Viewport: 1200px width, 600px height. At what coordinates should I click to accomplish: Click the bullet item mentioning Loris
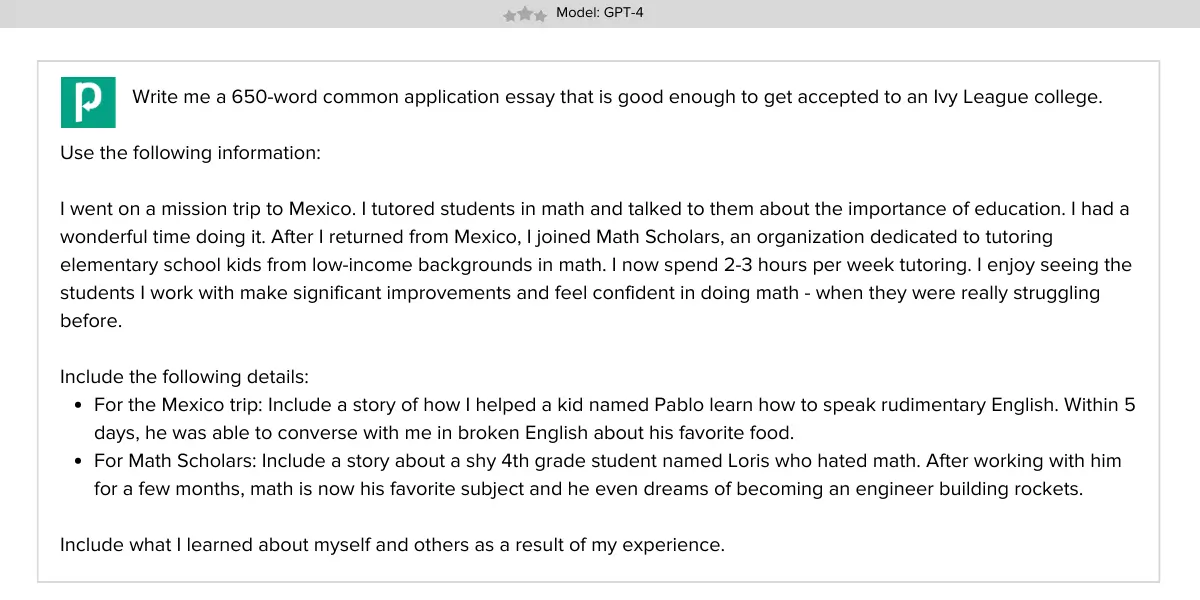608,475
